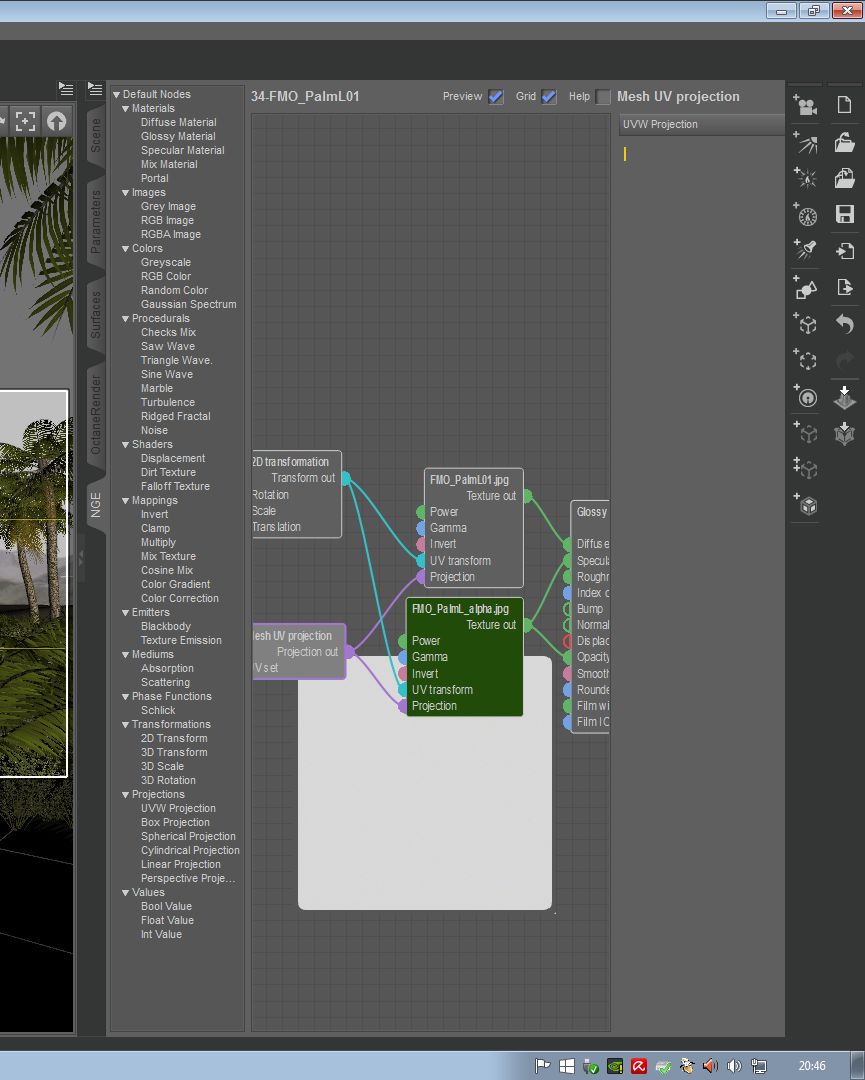The width and height of the screenshot is (865, 1080).
Task: Click the create primitive shapes icon
Action: click(x=806, y=289)
